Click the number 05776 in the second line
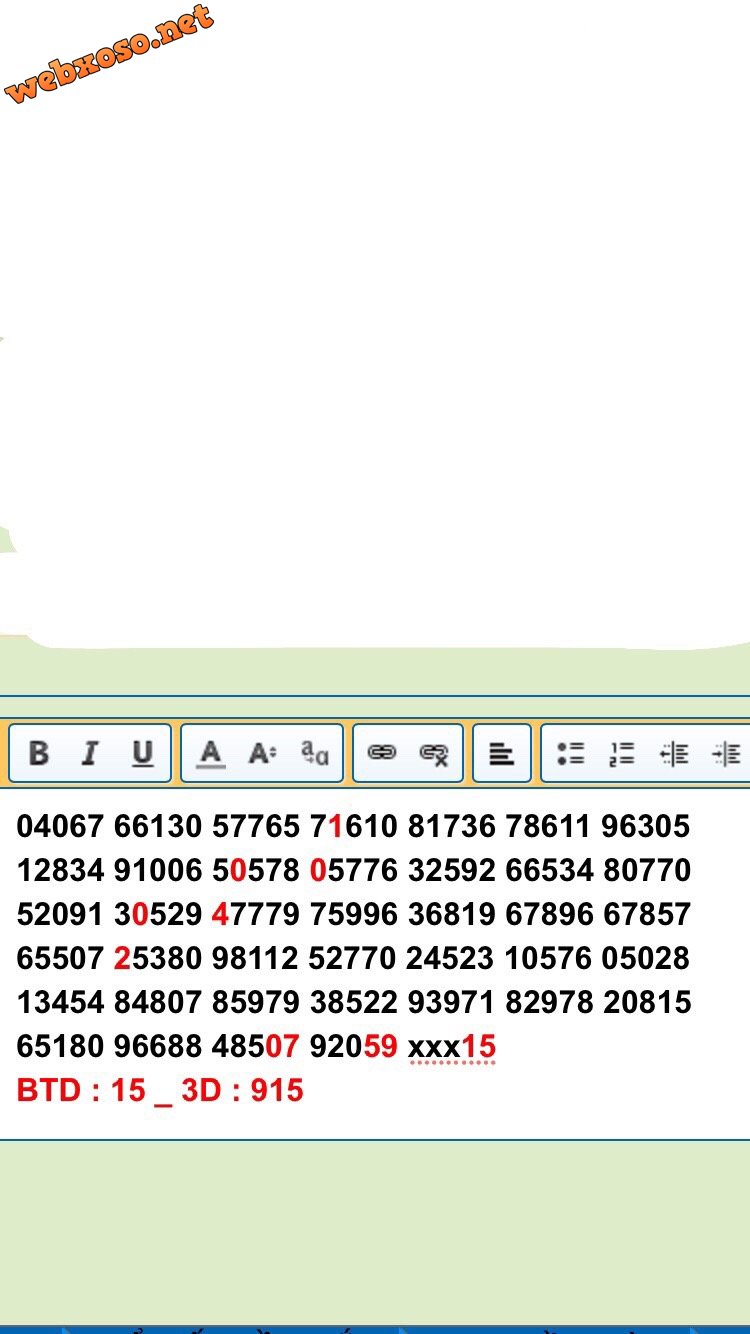The width and height of the screenshot is (750, 1334). (x=353, y=870)
